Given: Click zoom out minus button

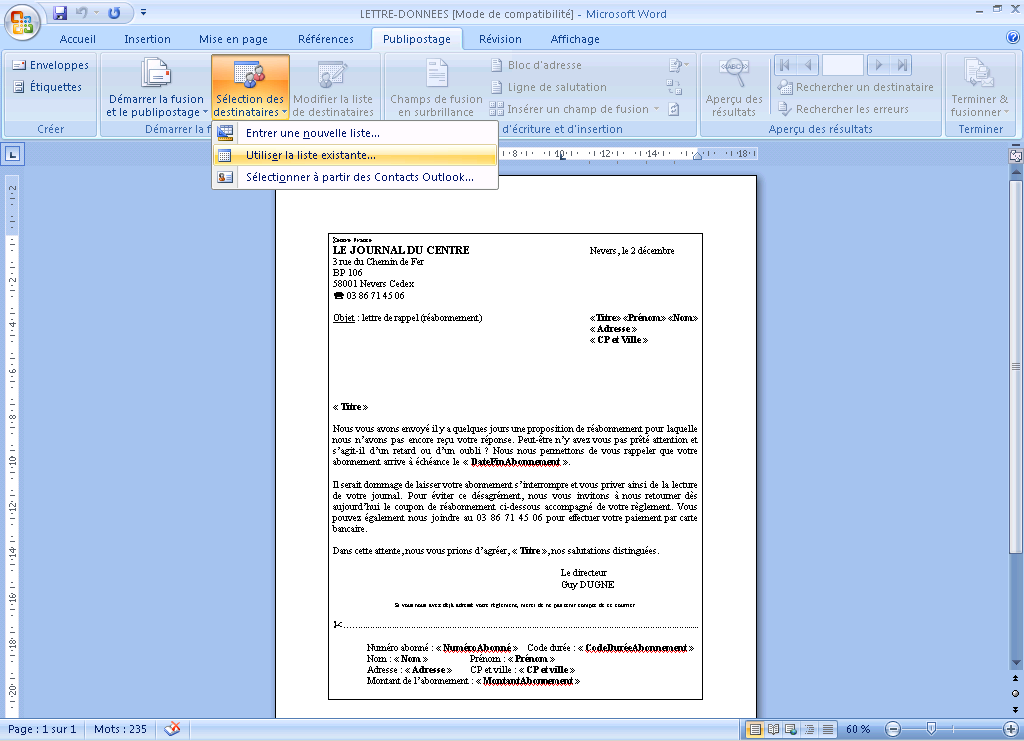Looking at the screenshot, I should pos(893,729).
